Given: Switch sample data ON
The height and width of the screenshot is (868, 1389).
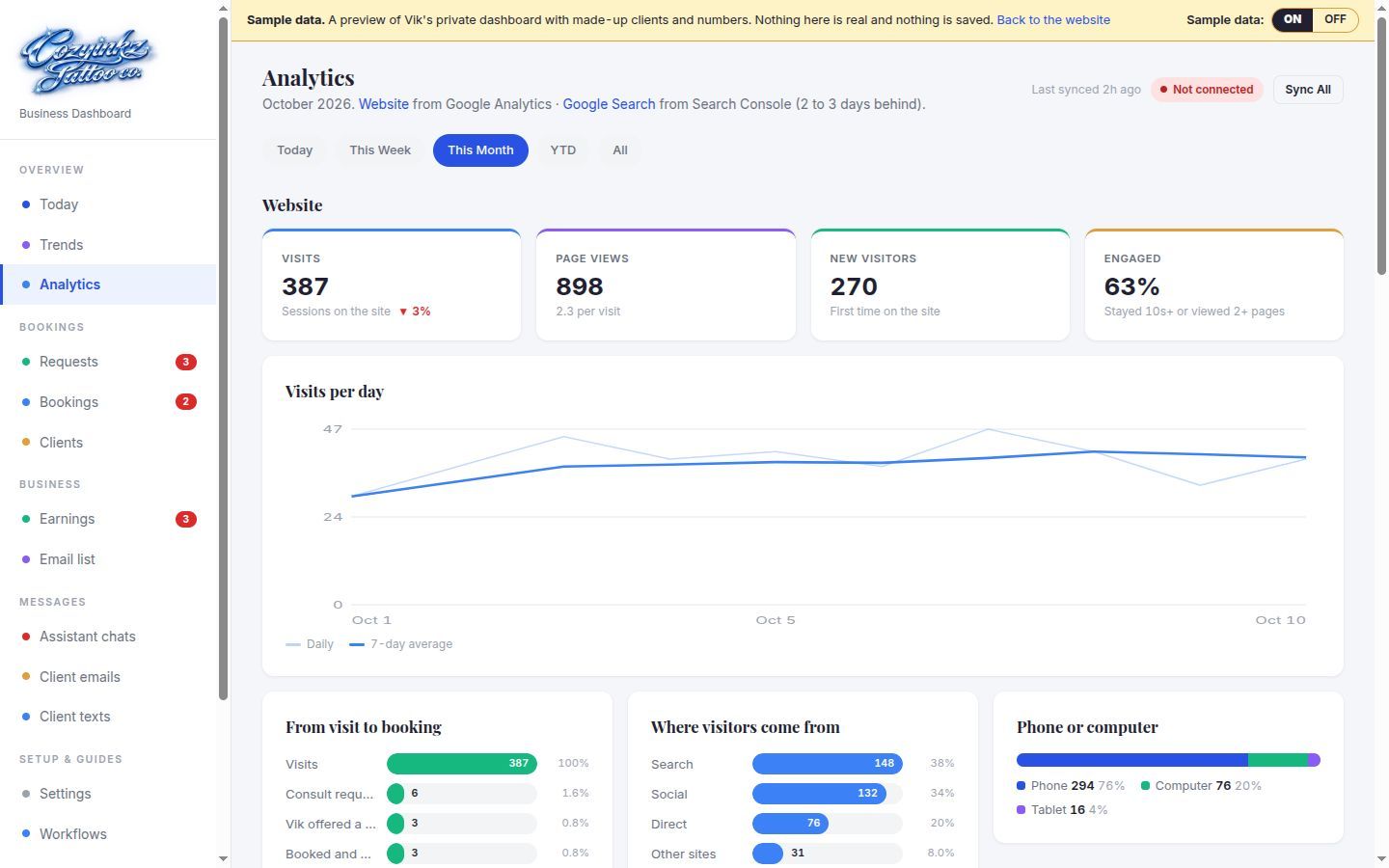Looking at the screenshot, I should pyautogui.click(x=1293, y=19).
